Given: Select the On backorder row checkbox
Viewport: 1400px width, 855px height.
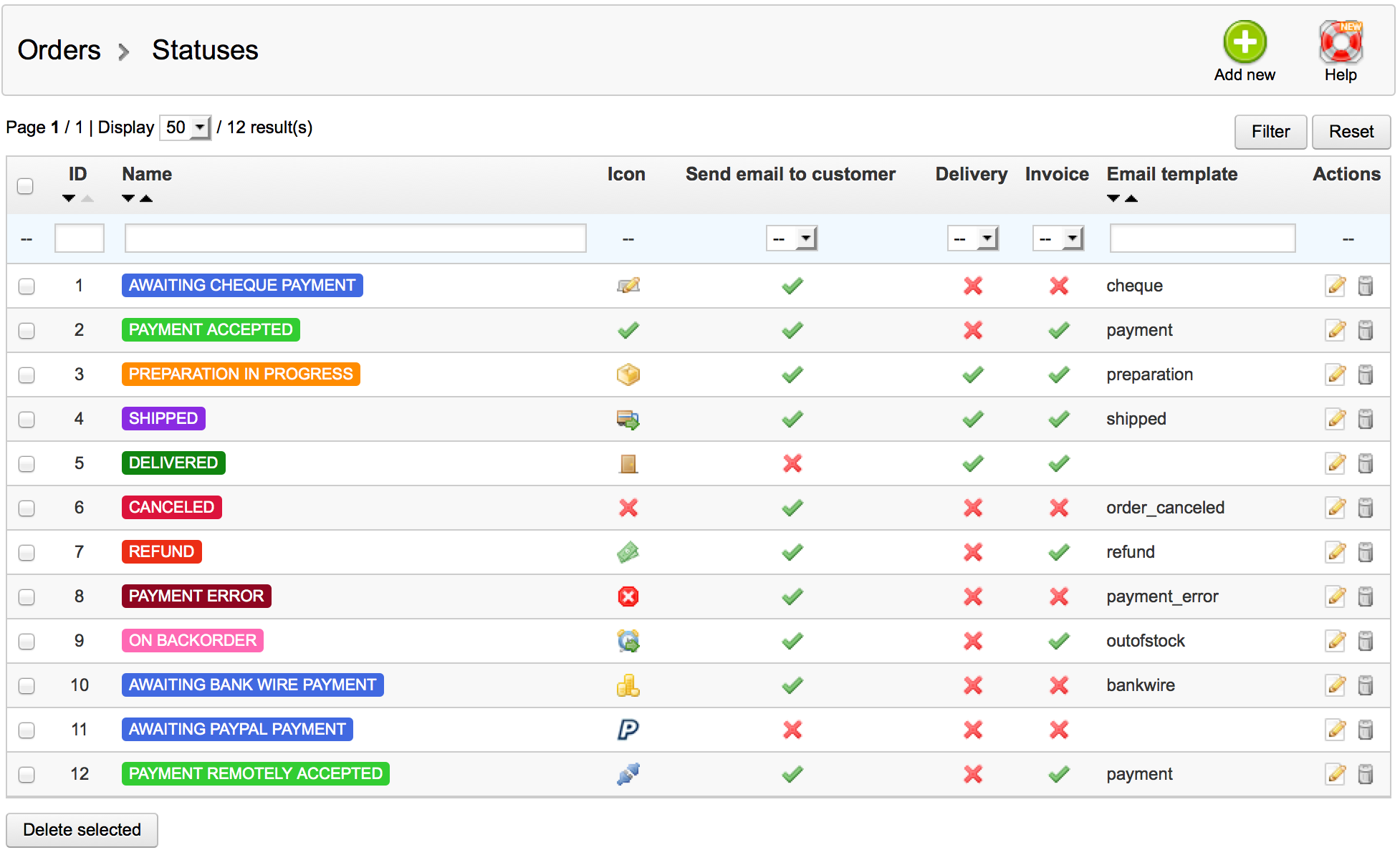Looking at the screenshot, I should click(x=27, y=641).
